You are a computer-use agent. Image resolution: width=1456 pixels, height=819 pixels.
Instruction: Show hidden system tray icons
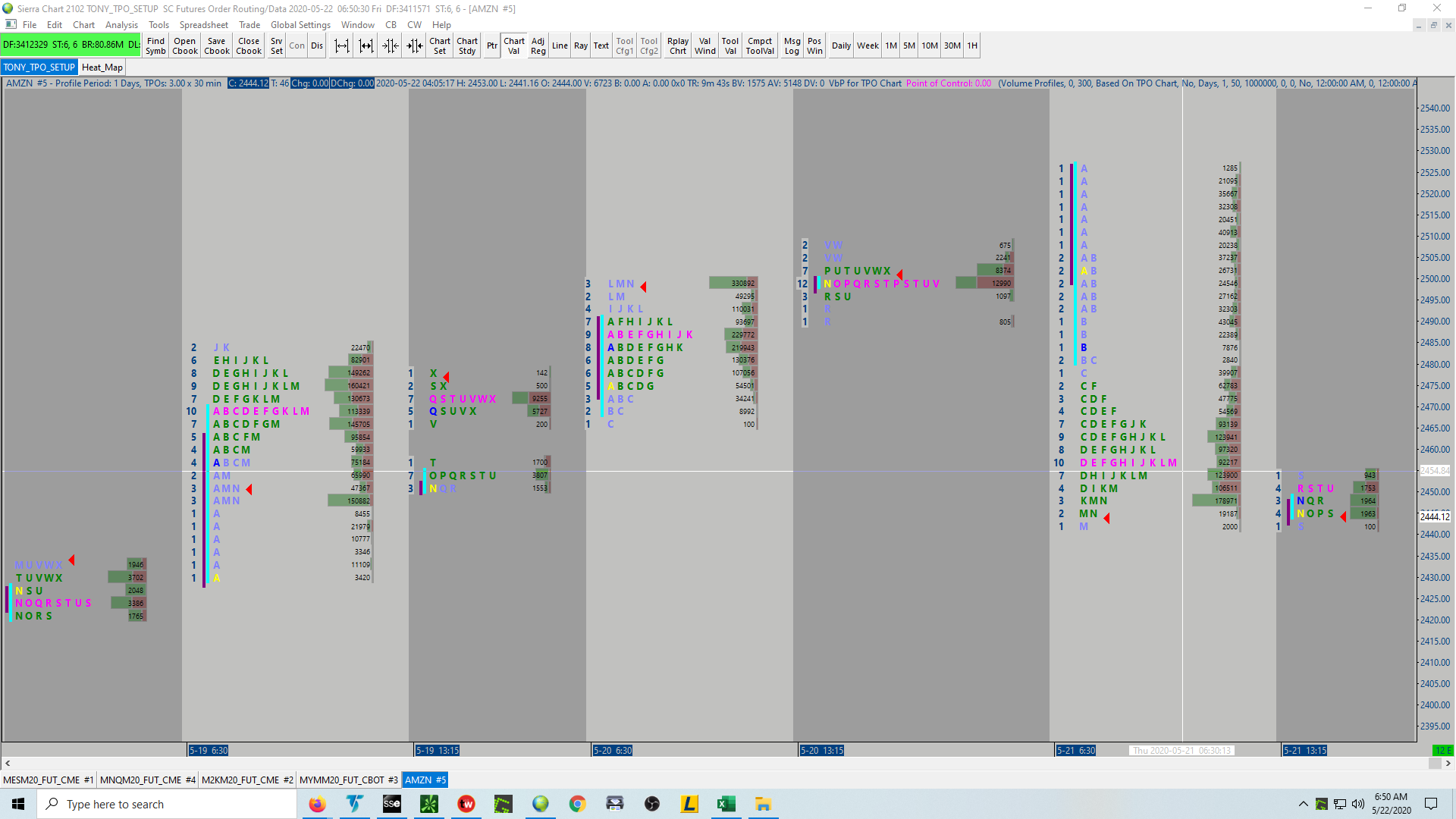[x=1303, y=804]
